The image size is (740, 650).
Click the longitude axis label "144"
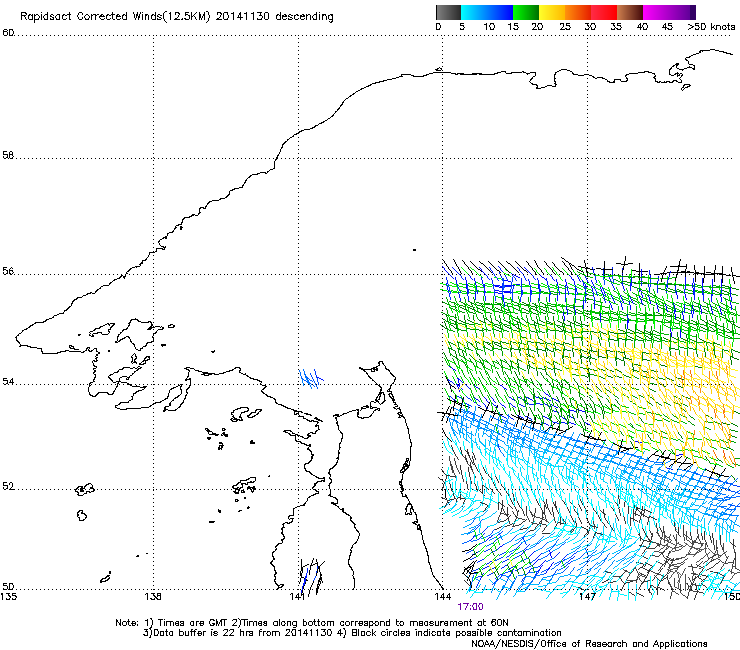(443, 596)
